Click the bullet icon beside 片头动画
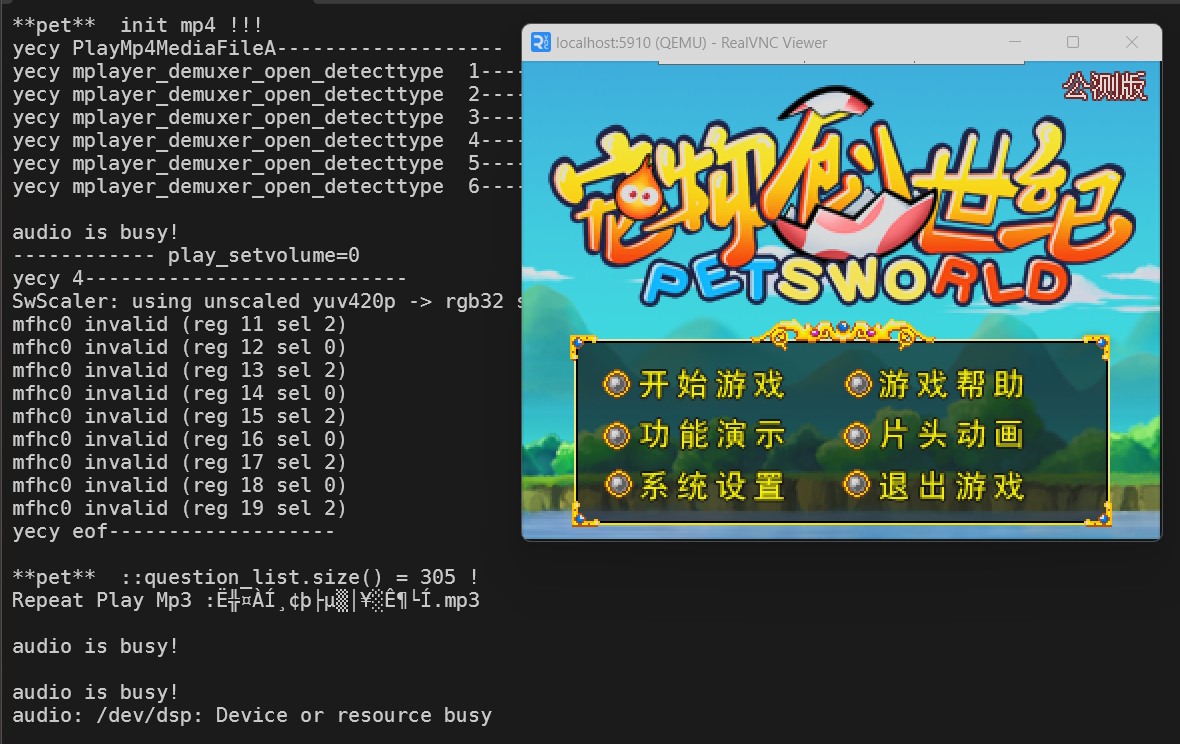The height and width of the screenshot is (744, 1180). (x=857, y=436)
